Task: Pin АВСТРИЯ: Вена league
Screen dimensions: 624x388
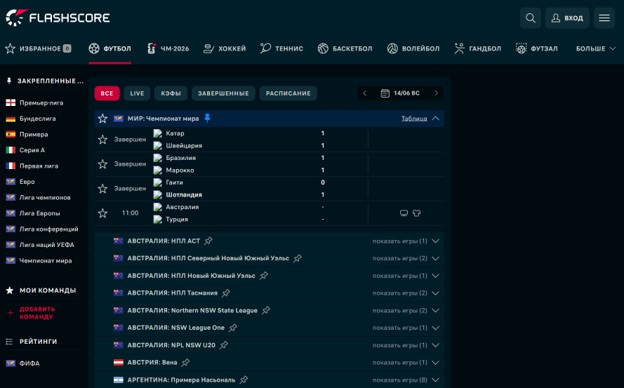Action: pos(185,362)
